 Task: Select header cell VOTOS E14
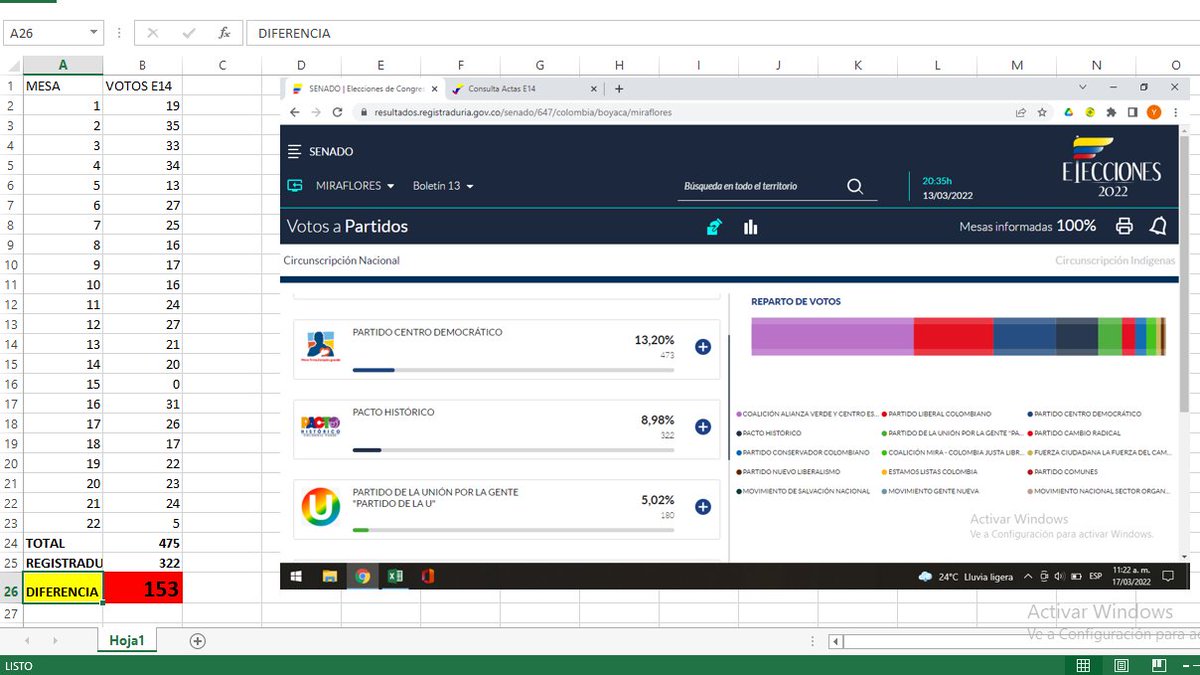pyautogui.click(x=142, y=86)
